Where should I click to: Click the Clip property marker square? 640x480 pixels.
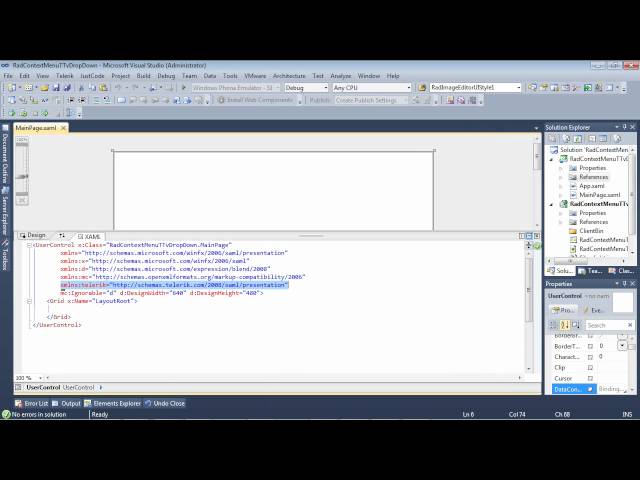590,368
